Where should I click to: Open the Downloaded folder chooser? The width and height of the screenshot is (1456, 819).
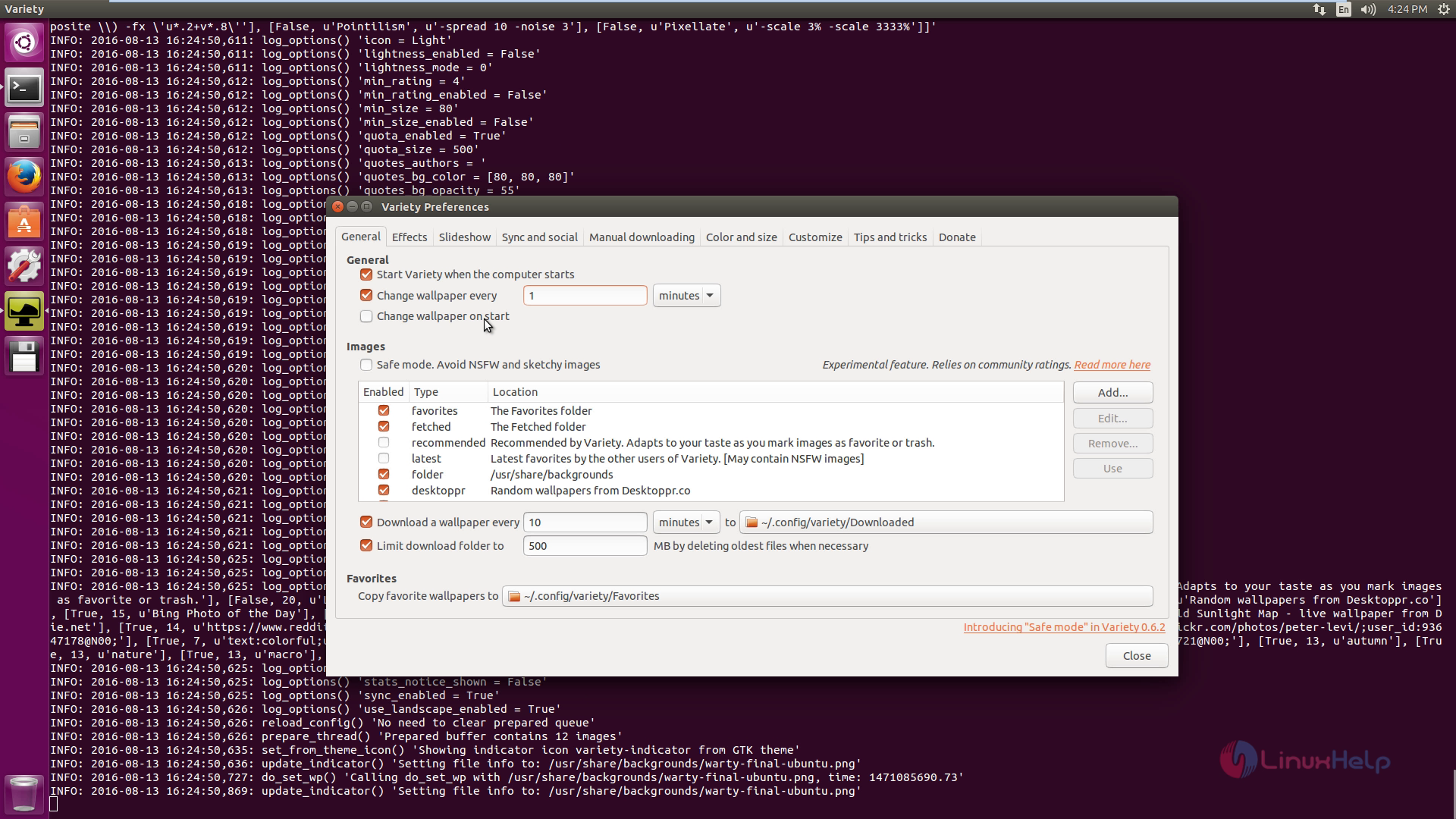click(x=946, y=522)
